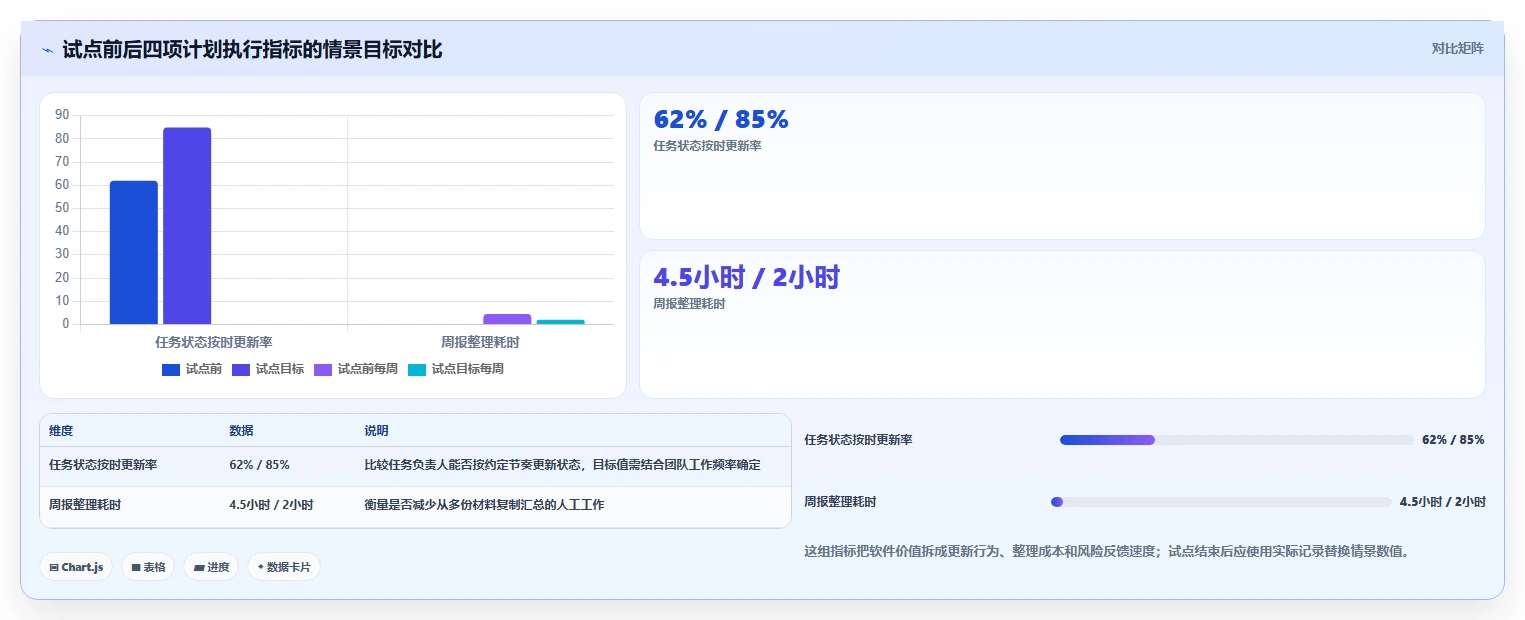This screenshot has height=620, width=1525.
Task: Toggle the 试点目标 legend item
Action: coord(268,369)
